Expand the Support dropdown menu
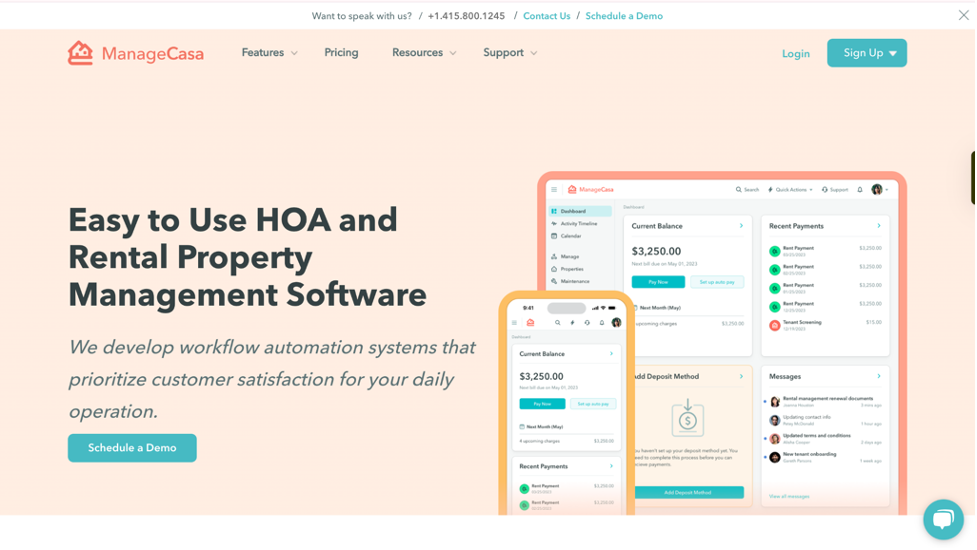The image size is (977, 550). point(510,53)
